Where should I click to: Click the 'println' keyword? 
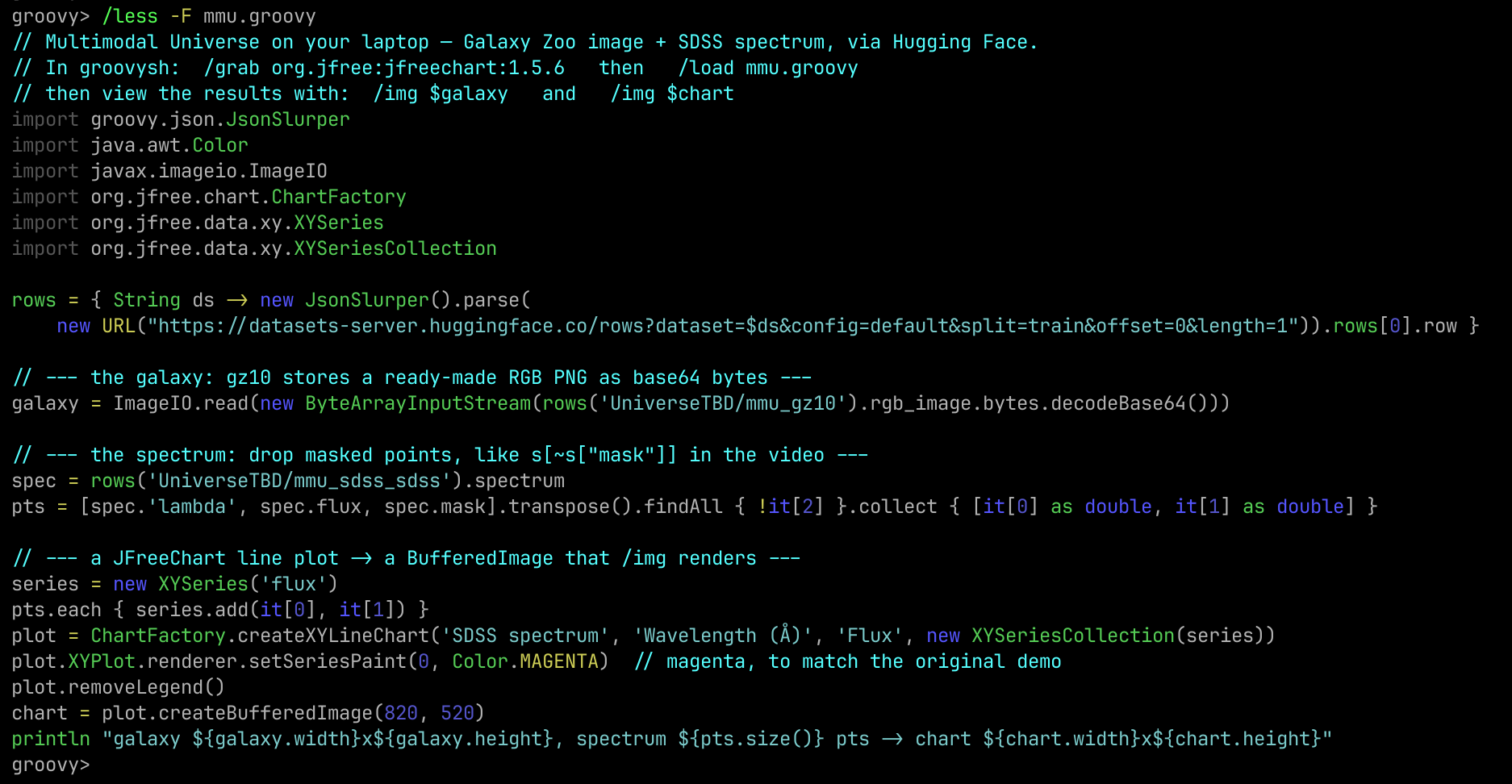(51, 739)
